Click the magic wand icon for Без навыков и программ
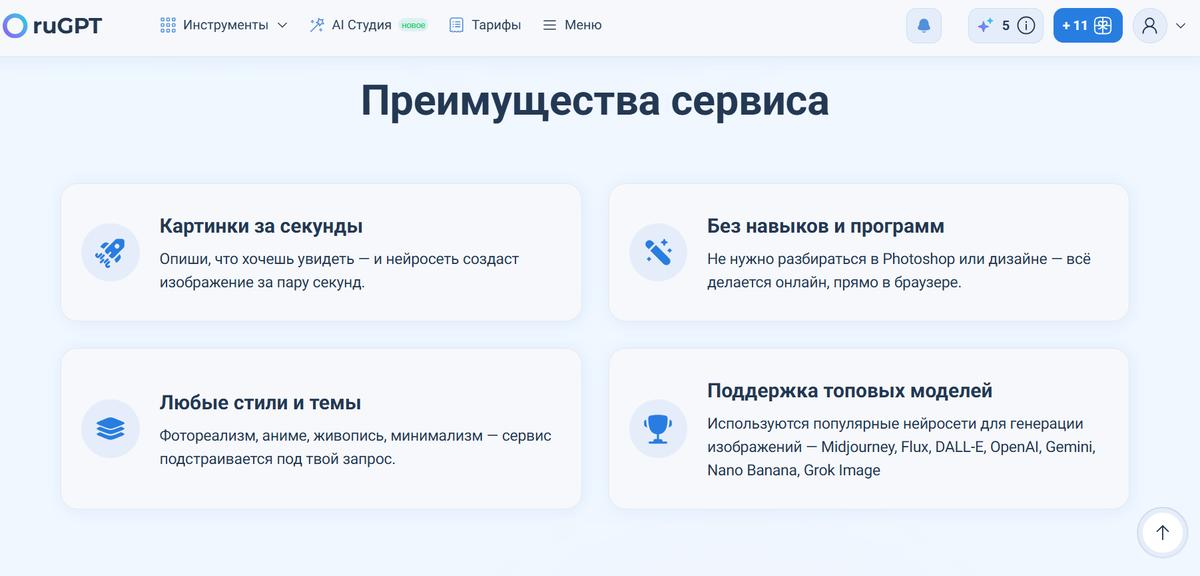The width and height of the screenshot is (1200, 576). point(658,252)
